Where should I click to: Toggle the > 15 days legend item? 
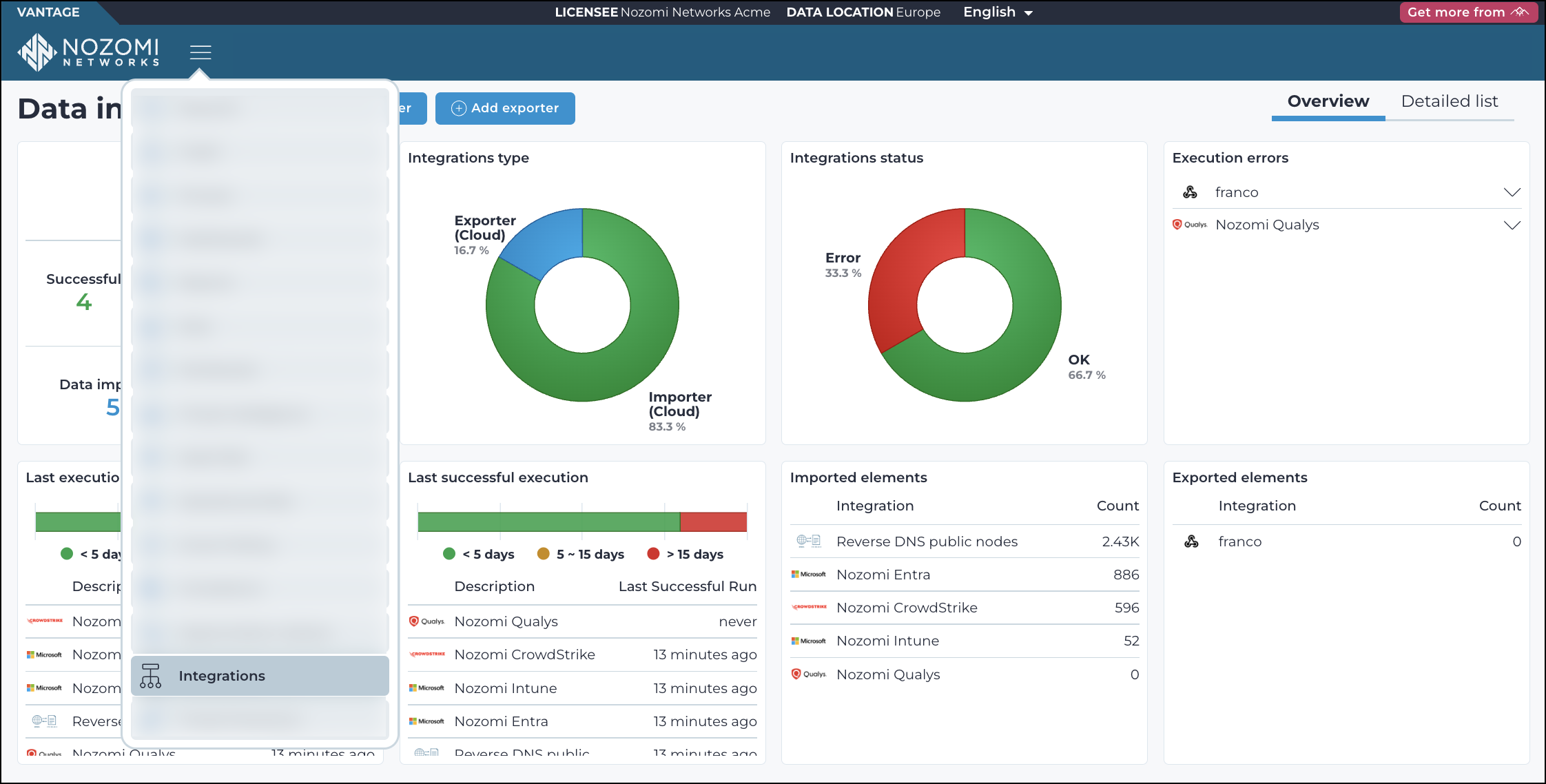coord(685,554)
